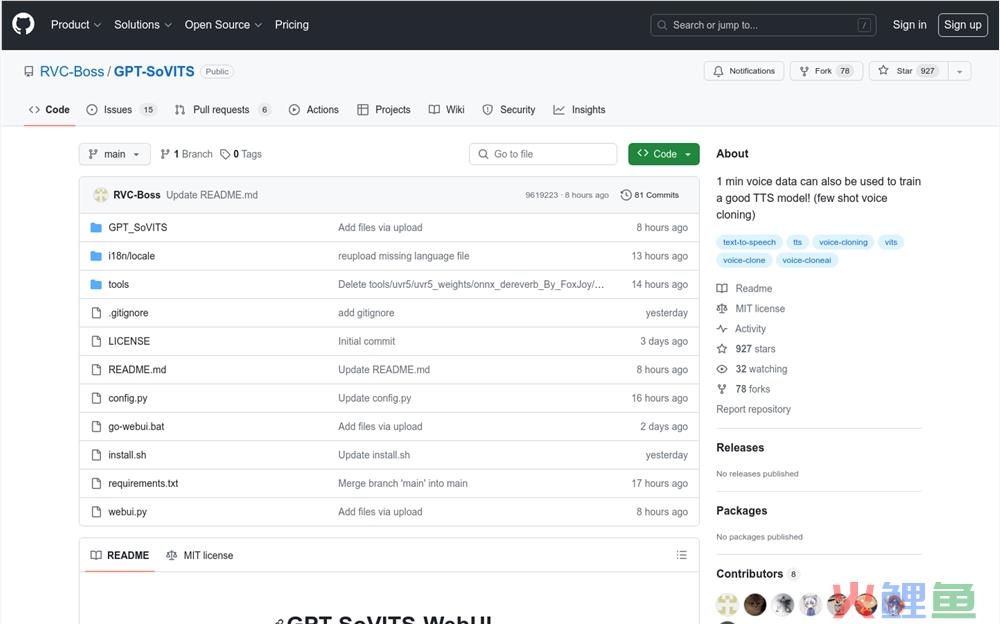Open the GPT-SoVITS repository link
The width and height of the screenshot is (1000, 624).
154,71
